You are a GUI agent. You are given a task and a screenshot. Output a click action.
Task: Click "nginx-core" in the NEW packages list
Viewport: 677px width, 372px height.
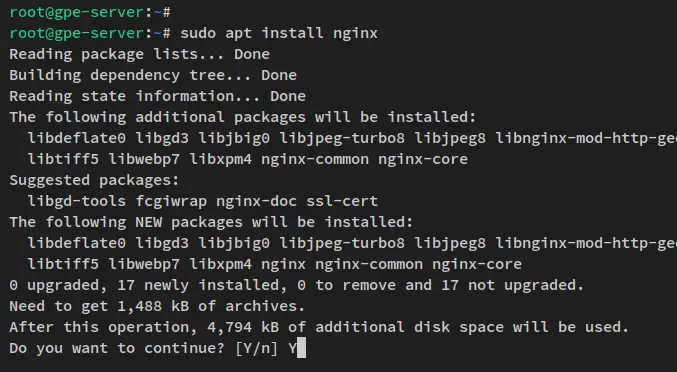[x=477, y=264]
